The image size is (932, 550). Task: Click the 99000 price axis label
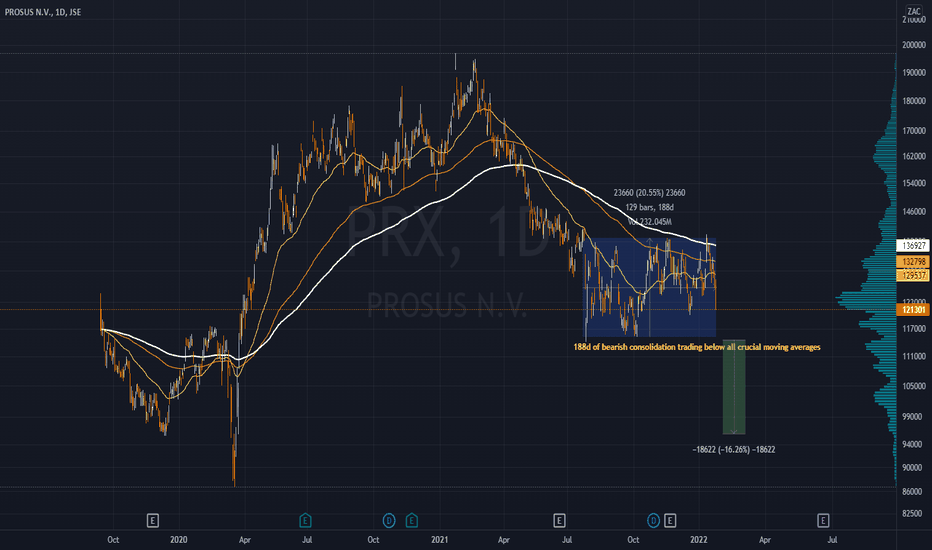(912, 417)
